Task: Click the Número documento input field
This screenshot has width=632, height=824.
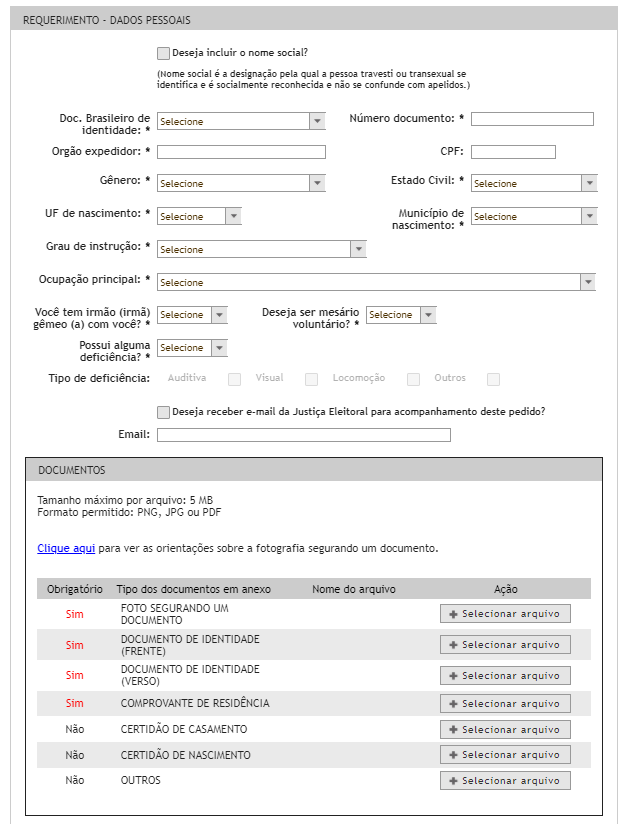Action: [532, 119]
